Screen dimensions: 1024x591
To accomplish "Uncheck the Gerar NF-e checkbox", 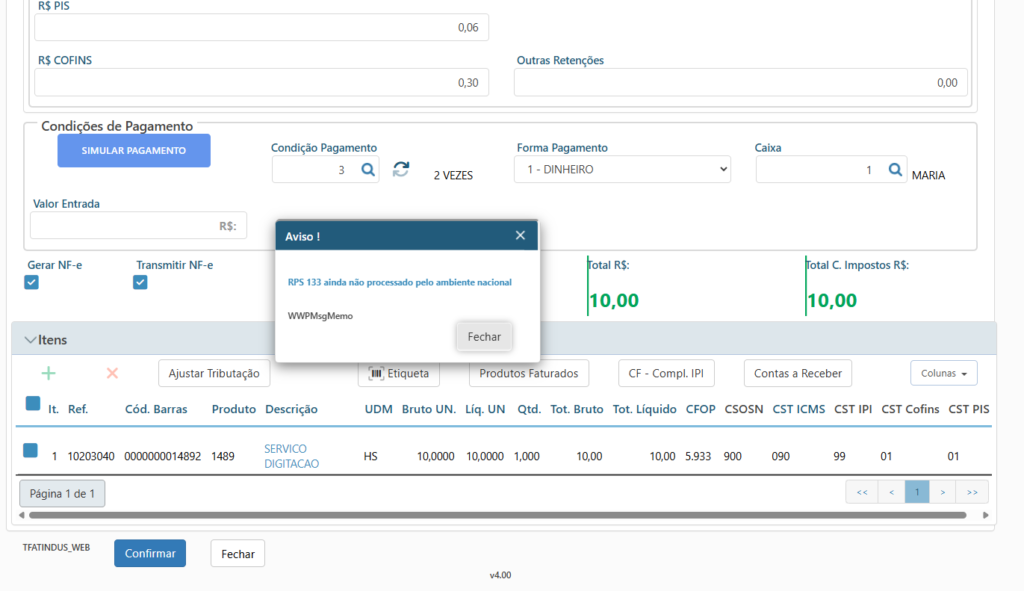I will coord(32,283).
